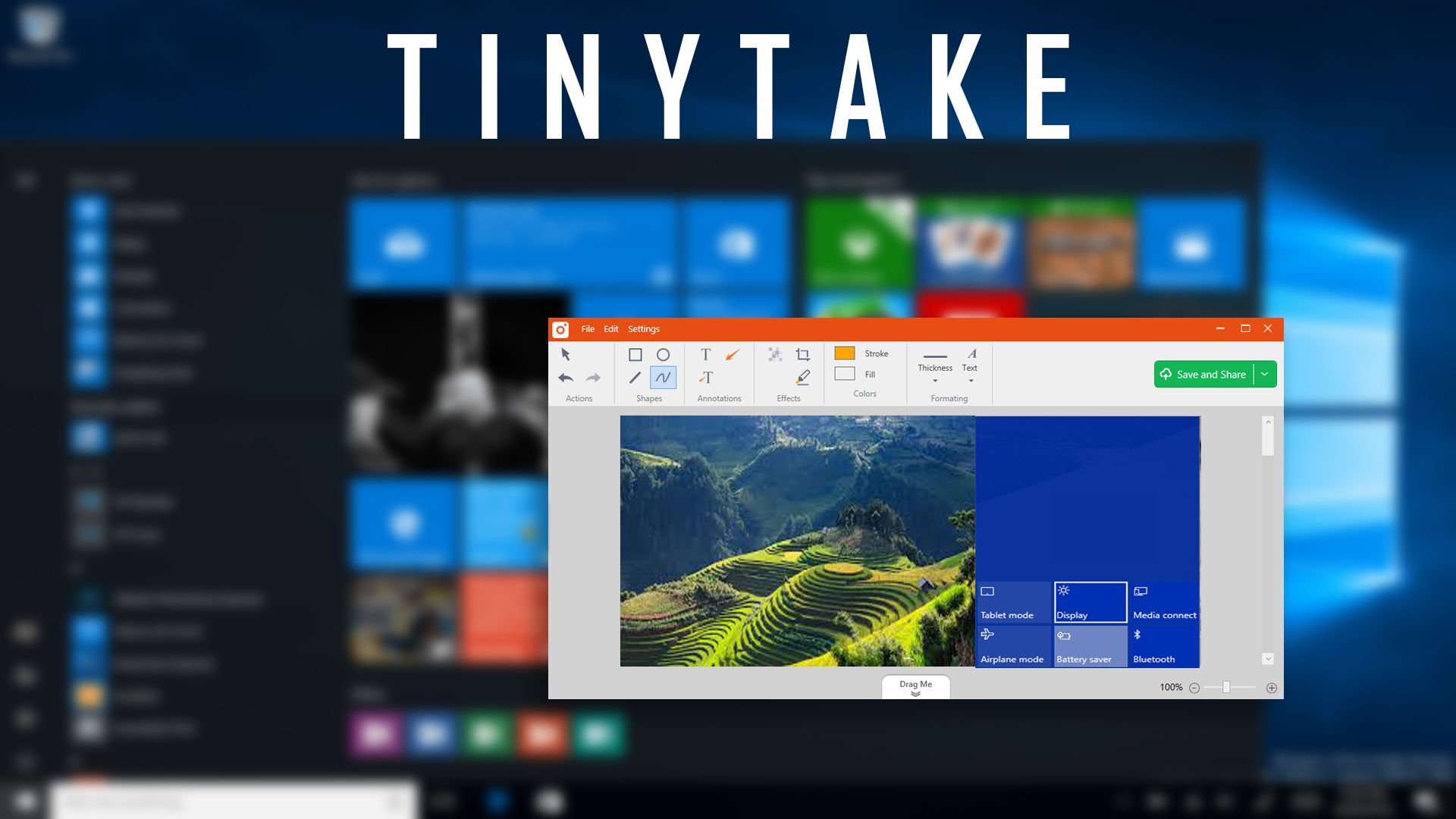Image resolution: width=1456 pixels, height=819 pixels.
Task: Expand the Save and Share dropdown
Action: (x=1264, y=374)
